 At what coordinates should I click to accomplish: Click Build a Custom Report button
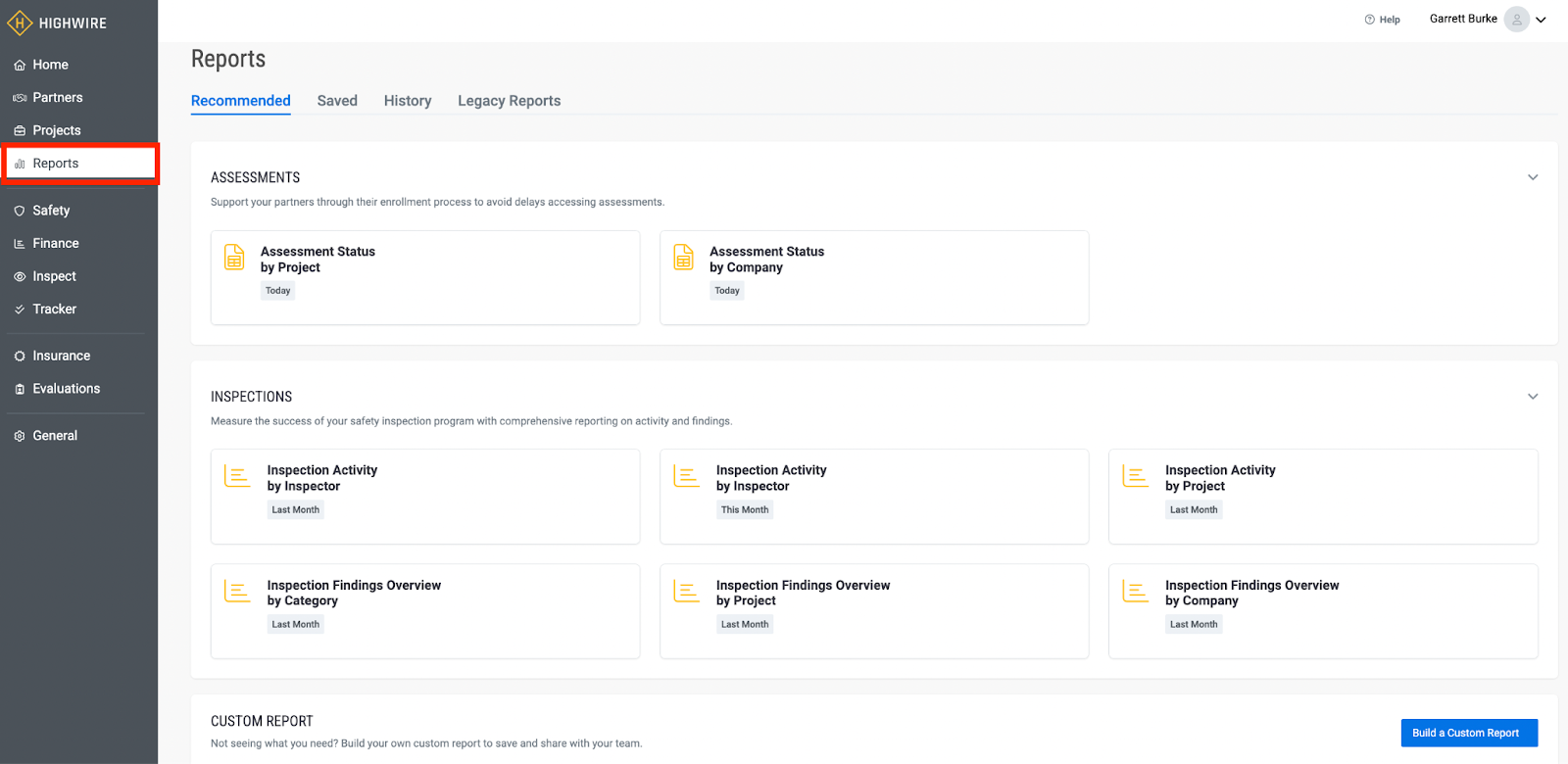[x=1469, y=733]
